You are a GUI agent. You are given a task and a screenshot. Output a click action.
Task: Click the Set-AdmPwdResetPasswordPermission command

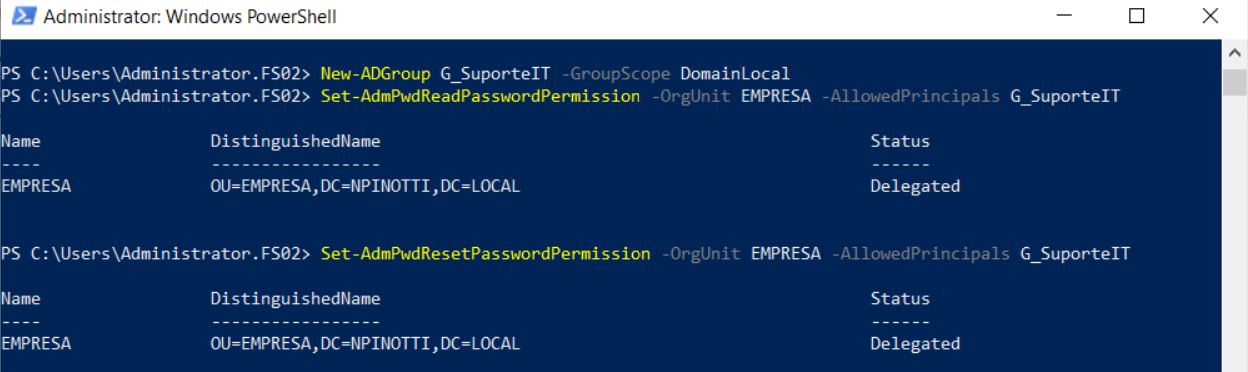click(x=485, y=254)
